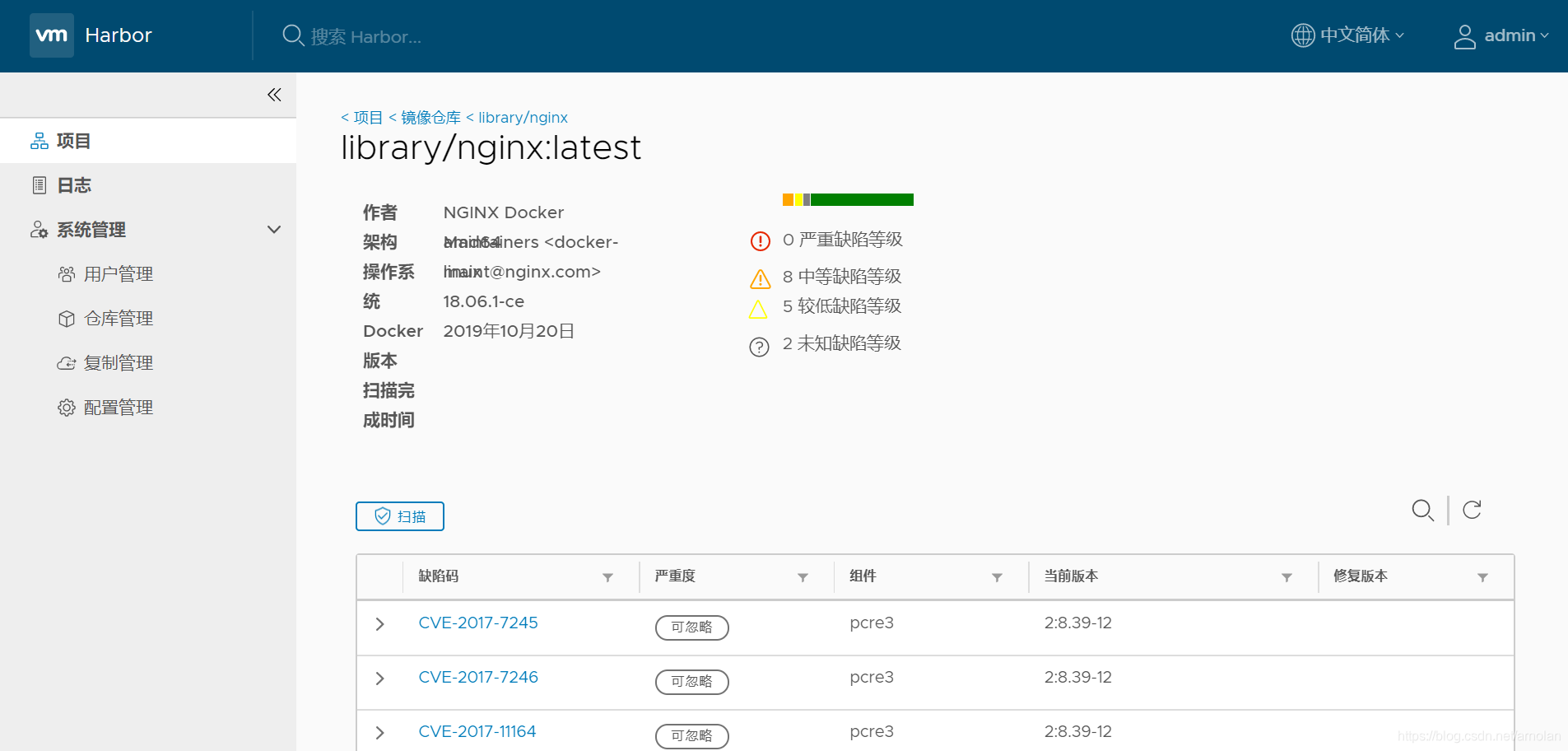Image resolution: width=1568 pixels, height=751 pixels.
Task: Open filter for 修复版本 column
Action: [1482, 577]
